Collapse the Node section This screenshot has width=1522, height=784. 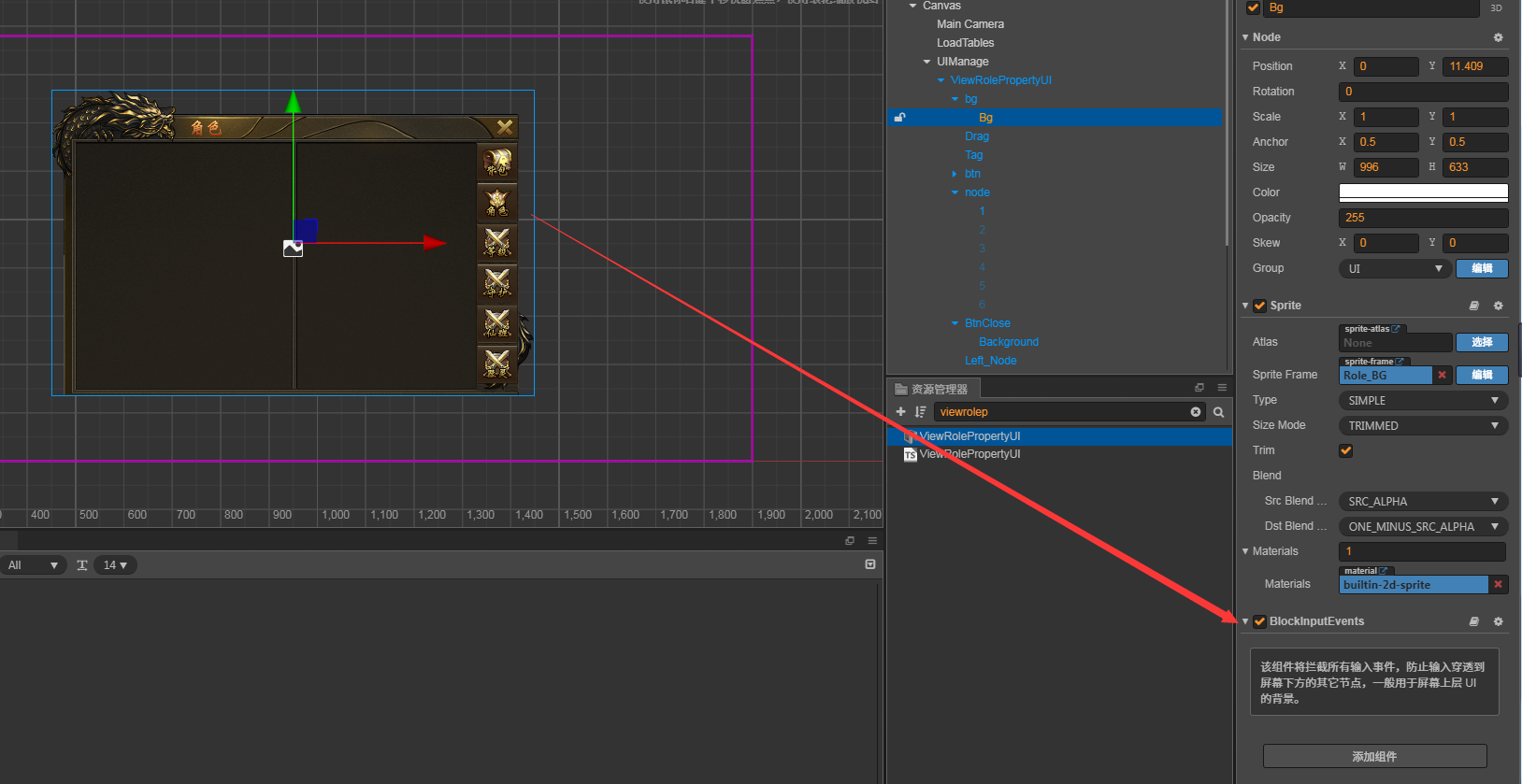tap(1245, 37)
